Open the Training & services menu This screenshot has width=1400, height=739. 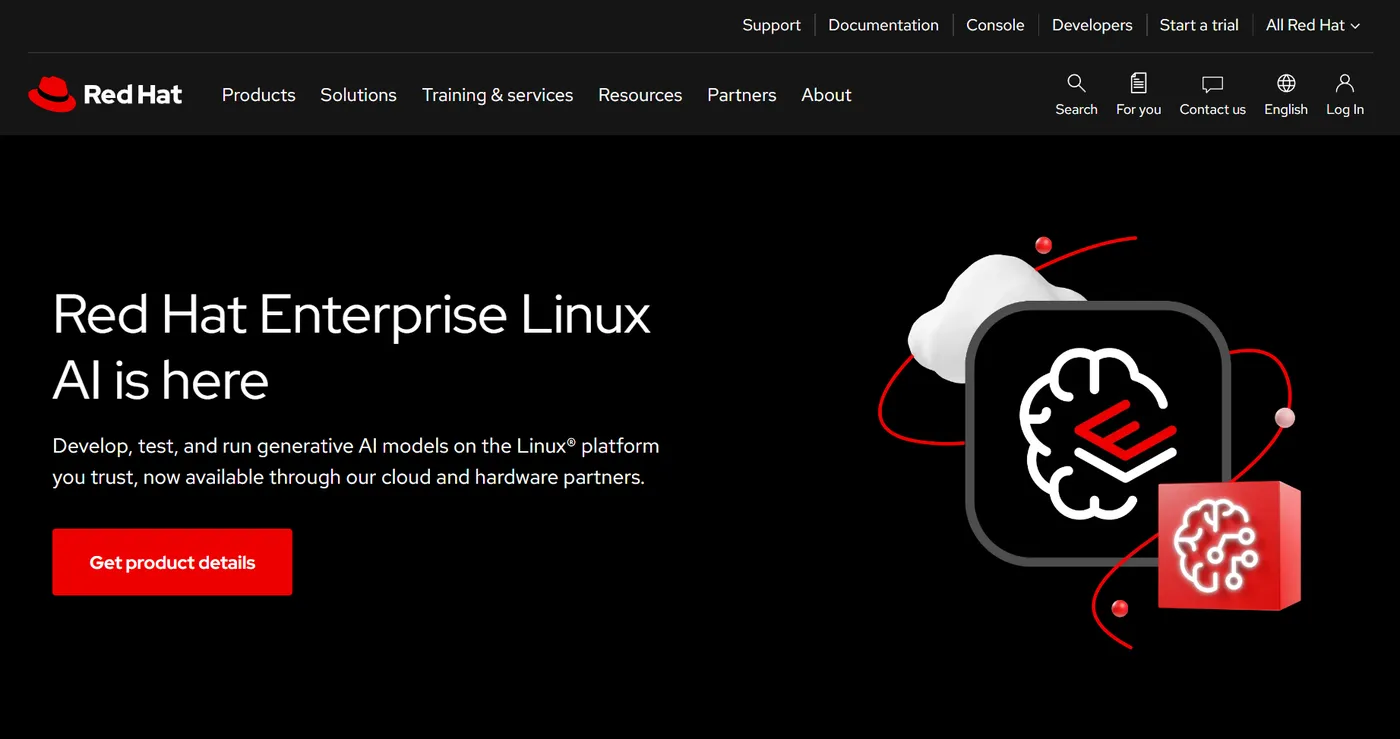[497, 95]
